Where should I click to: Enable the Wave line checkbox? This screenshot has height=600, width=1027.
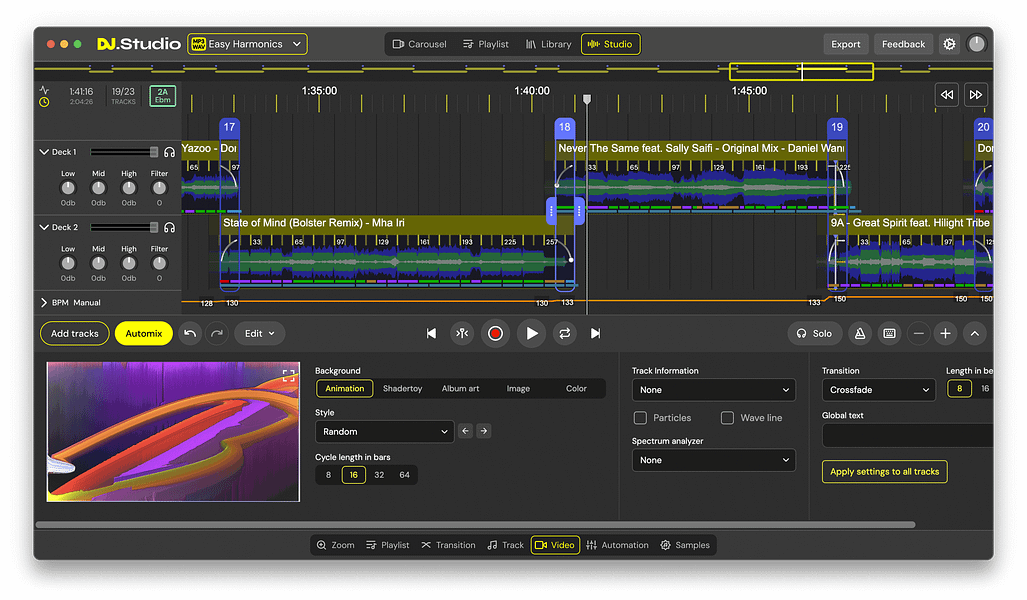click(x=727, y=418)
